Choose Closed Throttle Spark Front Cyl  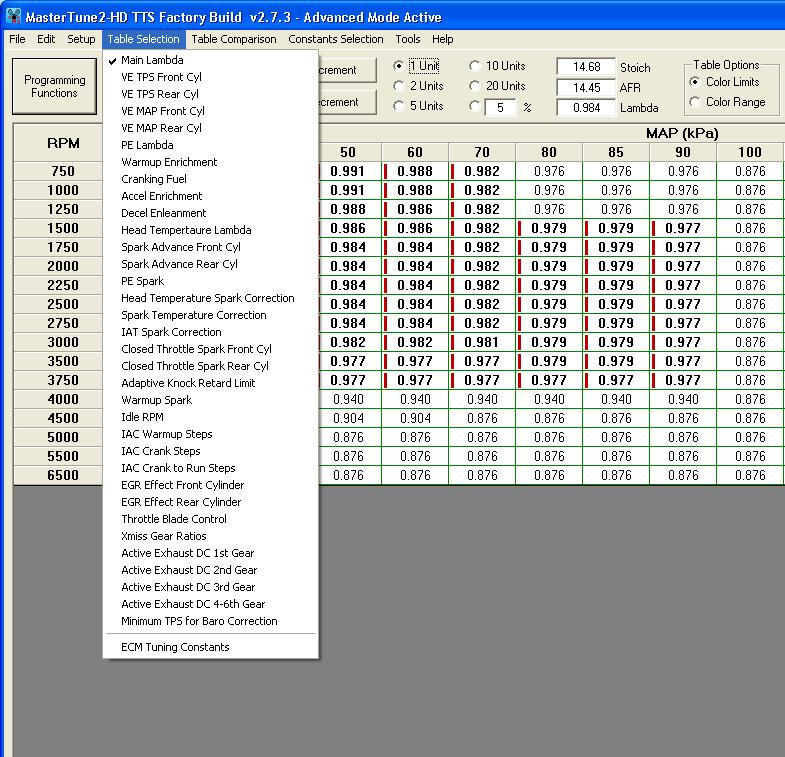[x=210, y=349]
